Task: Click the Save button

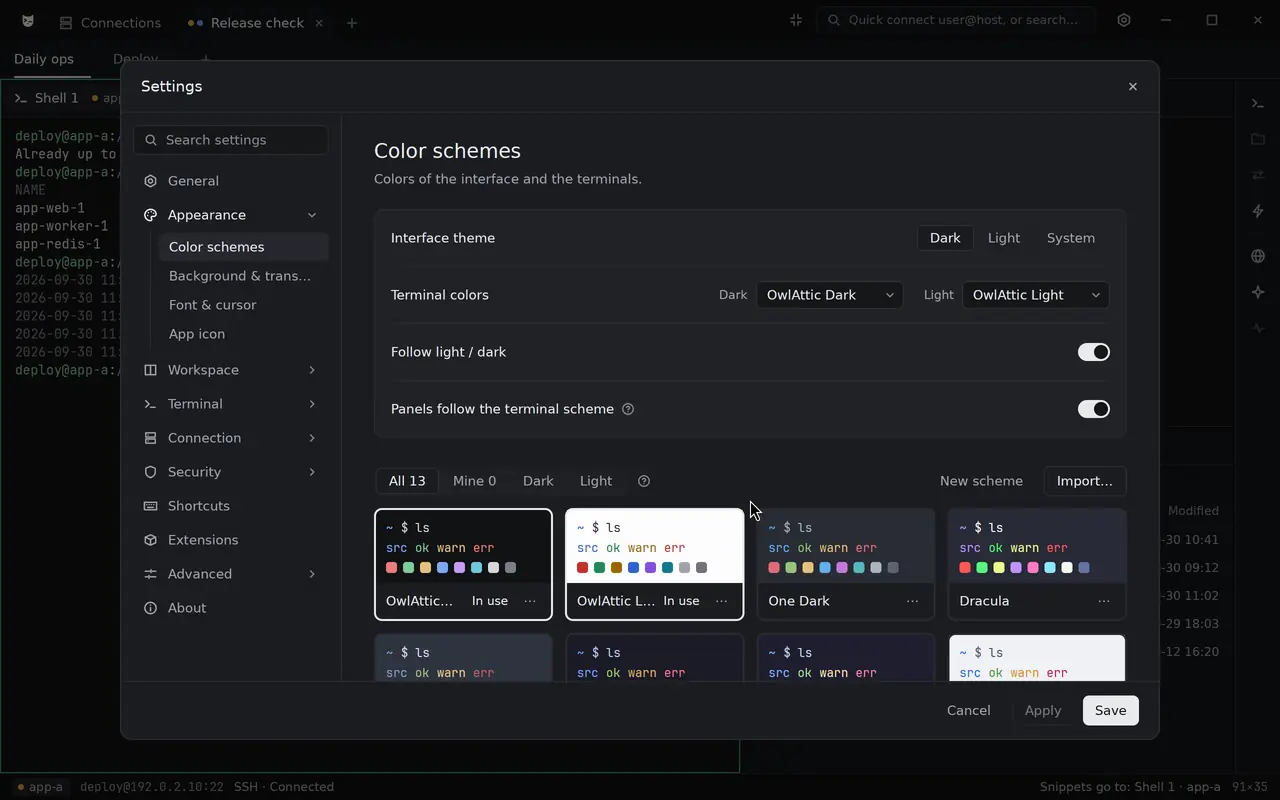Action: tap(1111, 710)
